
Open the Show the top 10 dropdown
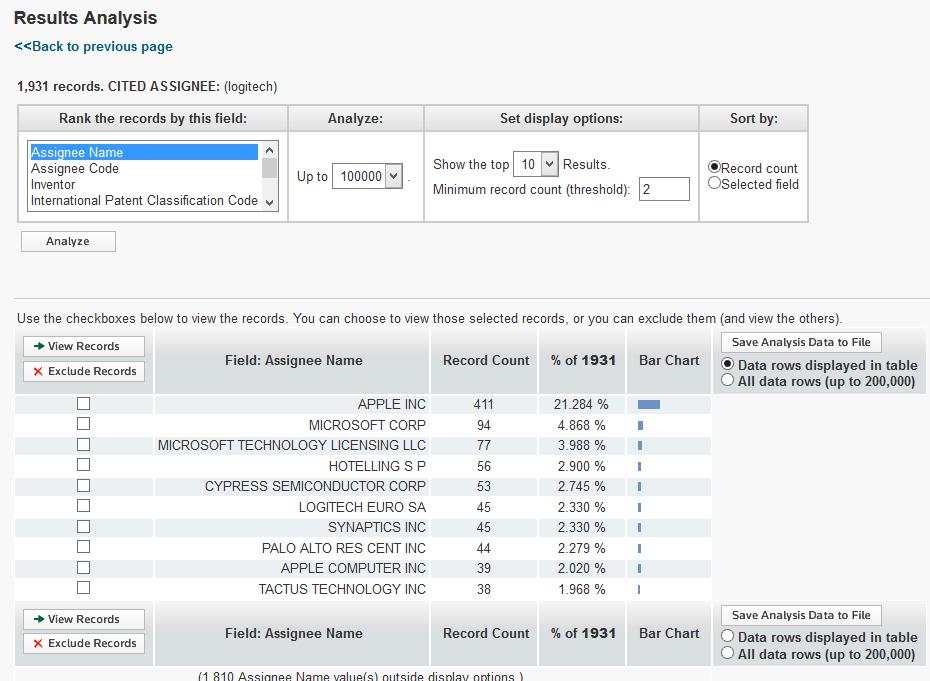coord(536,164)
